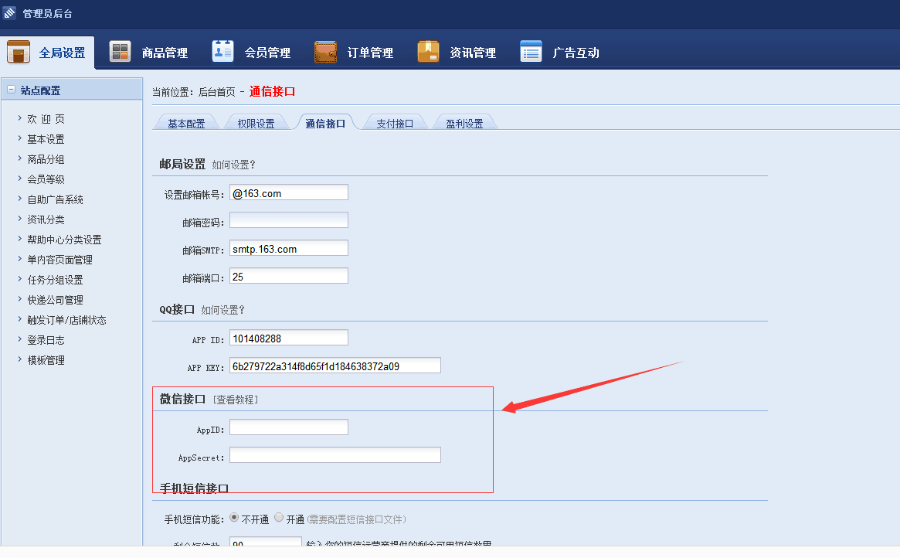The width and height of the screenshot is (900, 558).
Task: Focus the 邮箱密码 input field
Action: click(289, 220)
